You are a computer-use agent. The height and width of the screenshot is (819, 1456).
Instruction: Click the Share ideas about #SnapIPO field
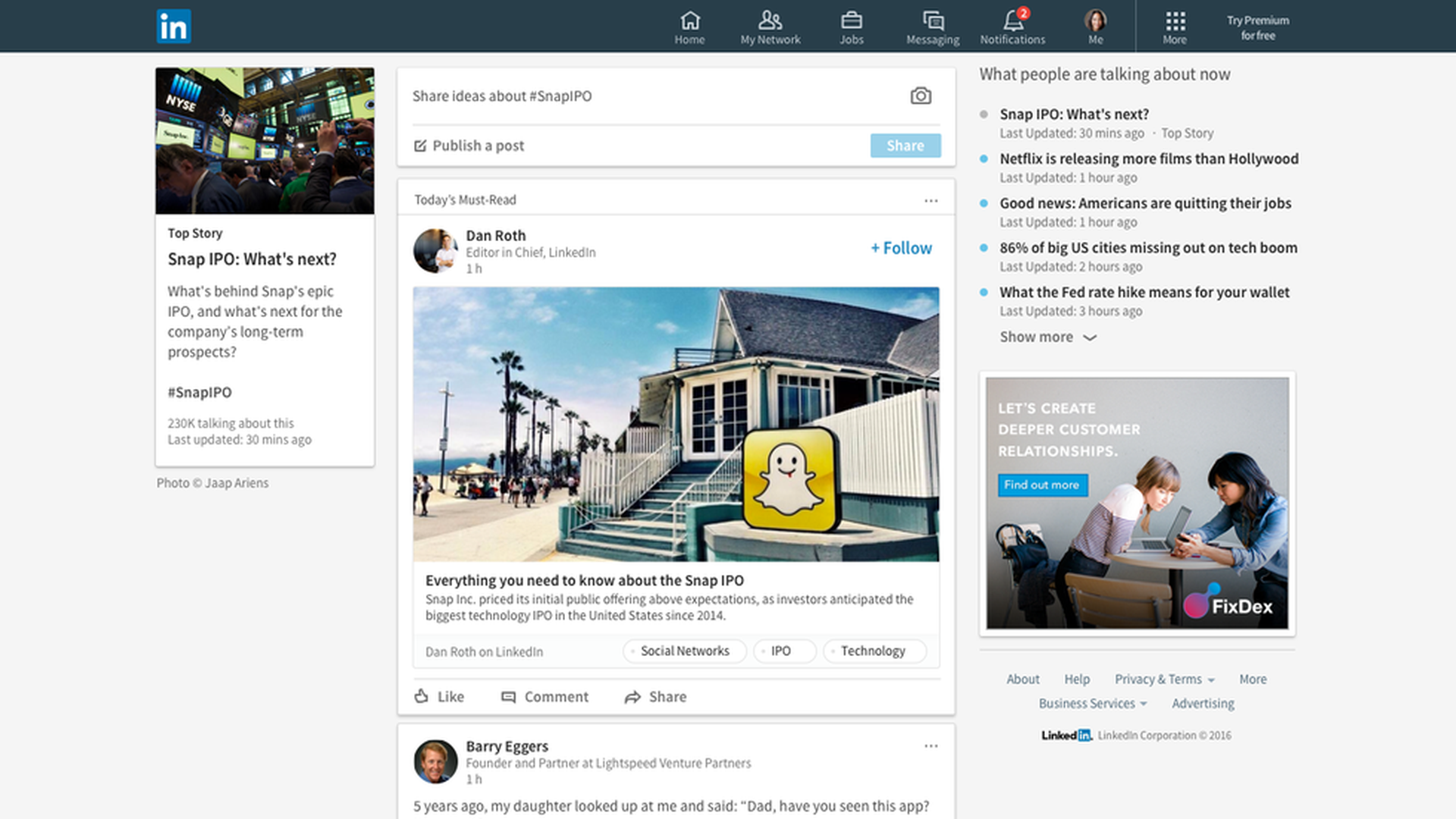pyautogui.click(x=652, y=96)
